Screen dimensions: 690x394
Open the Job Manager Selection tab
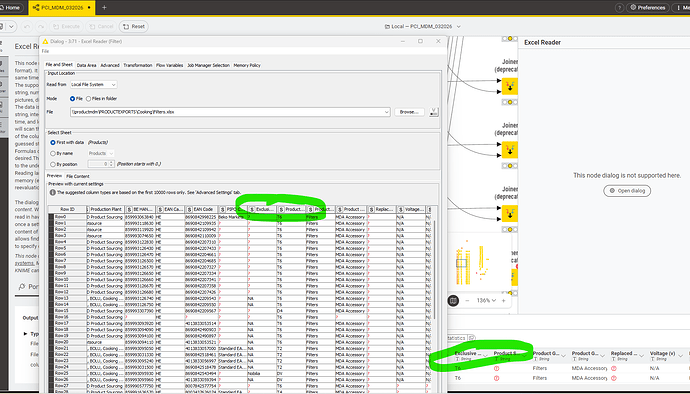208,65
